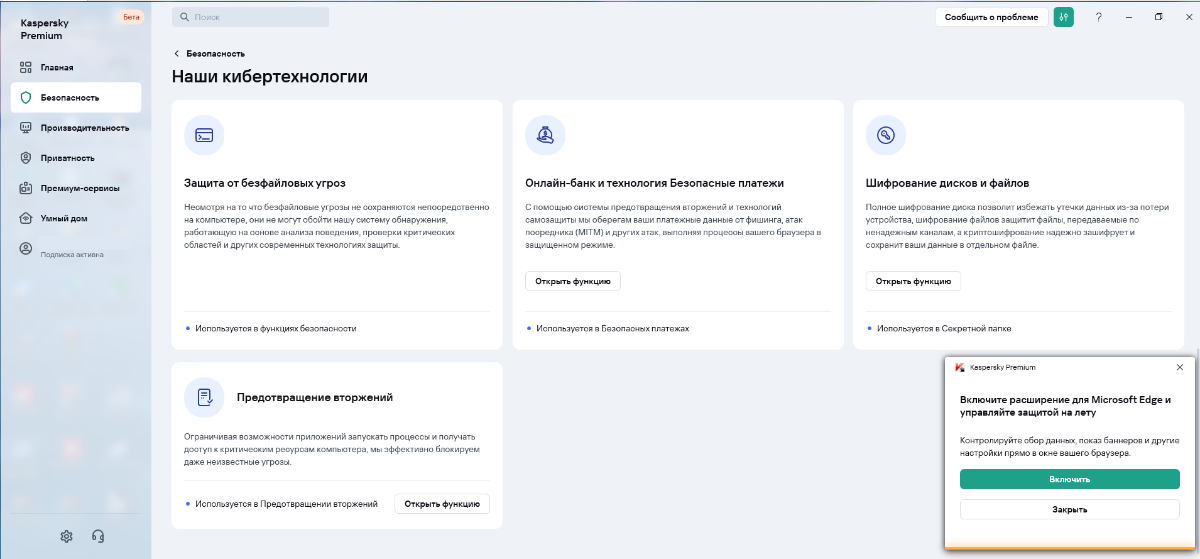This screenshot has width=1200, height=559.
Task: Click 'Используется в Безопасных платежах' text
Action: pyautogui.click(x=612, y=328)
